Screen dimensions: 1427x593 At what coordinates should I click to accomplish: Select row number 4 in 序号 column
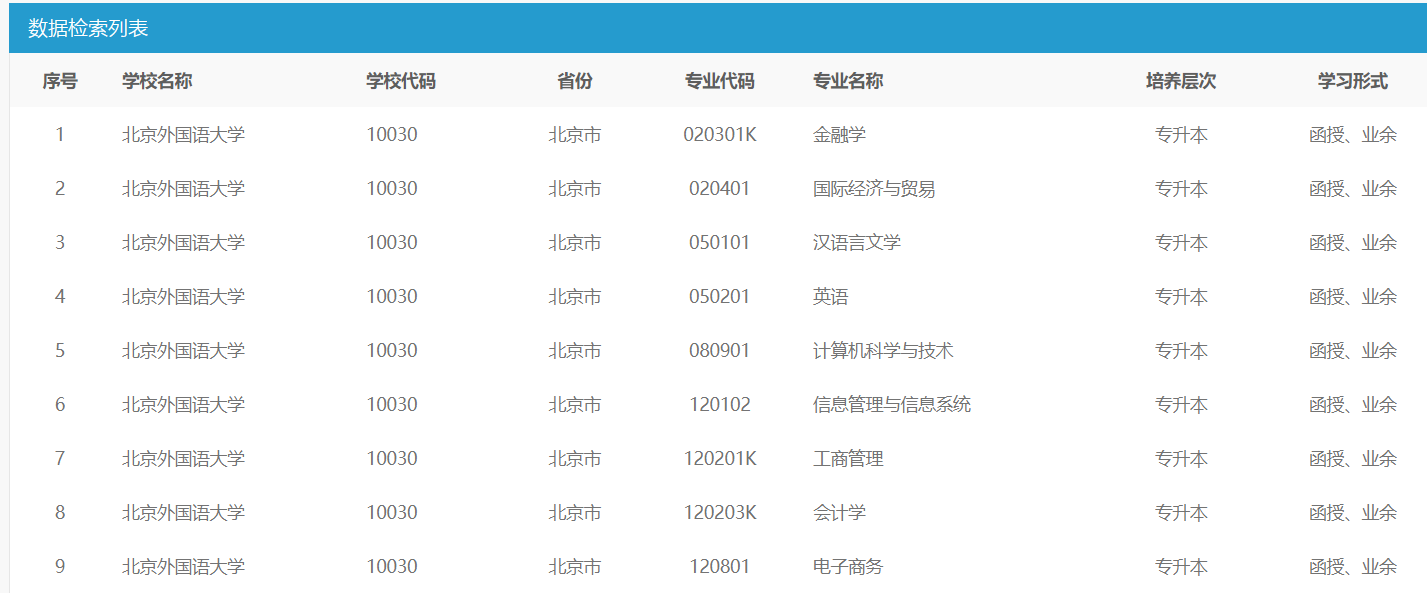60,297
